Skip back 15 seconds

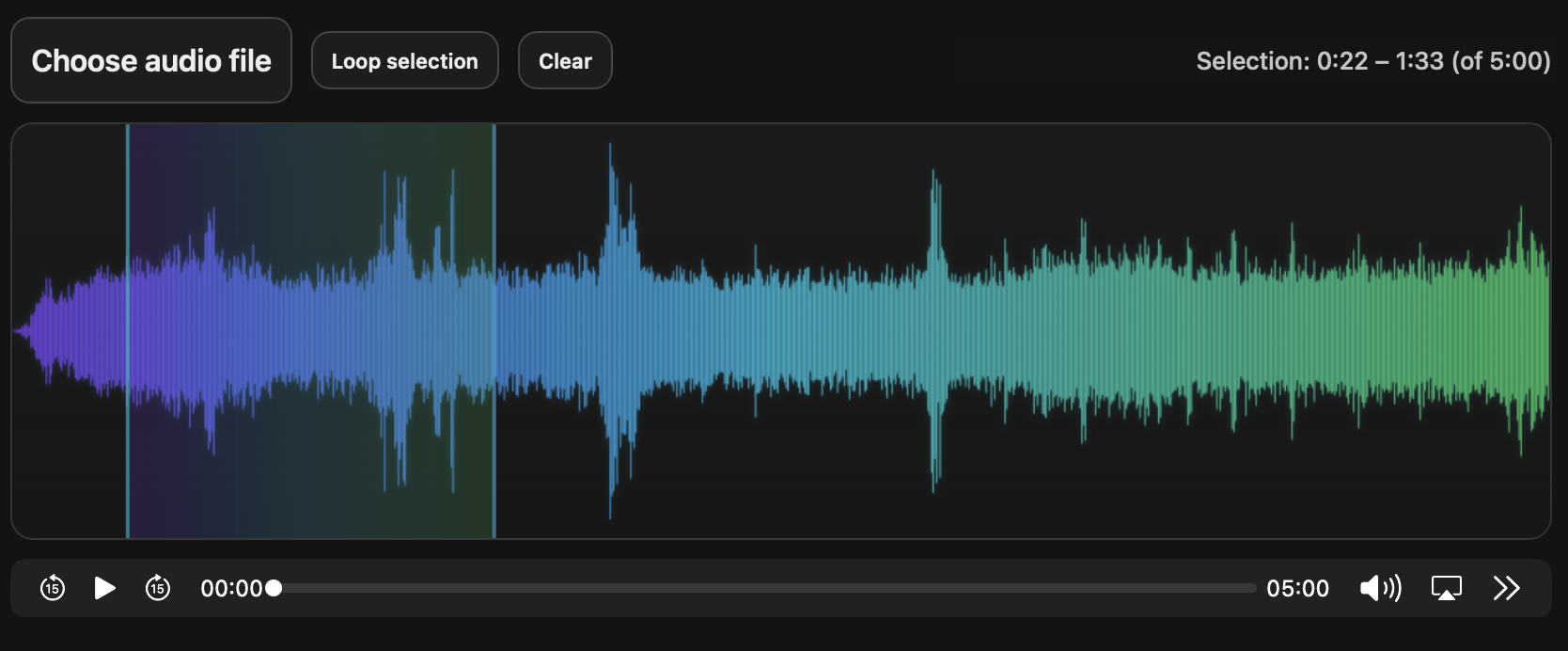click(x=53, y=588)
